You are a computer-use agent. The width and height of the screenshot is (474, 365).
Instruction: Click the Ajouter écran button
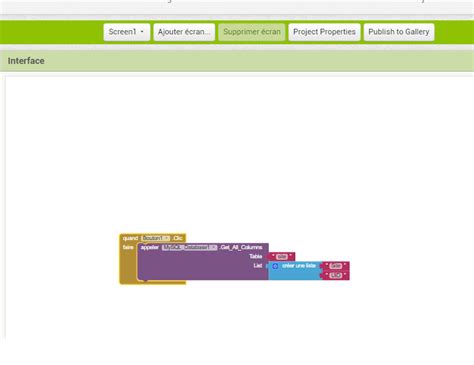point(184,32)
